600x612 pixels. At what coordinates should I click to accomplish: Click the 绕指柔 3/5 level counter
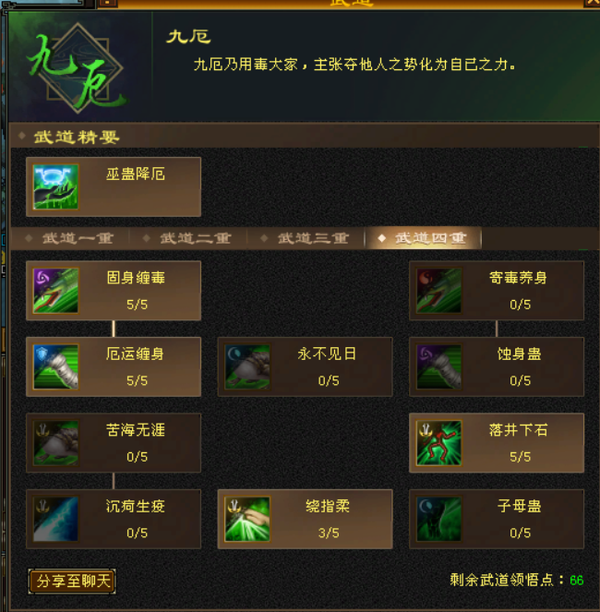[x=328, y=533]
